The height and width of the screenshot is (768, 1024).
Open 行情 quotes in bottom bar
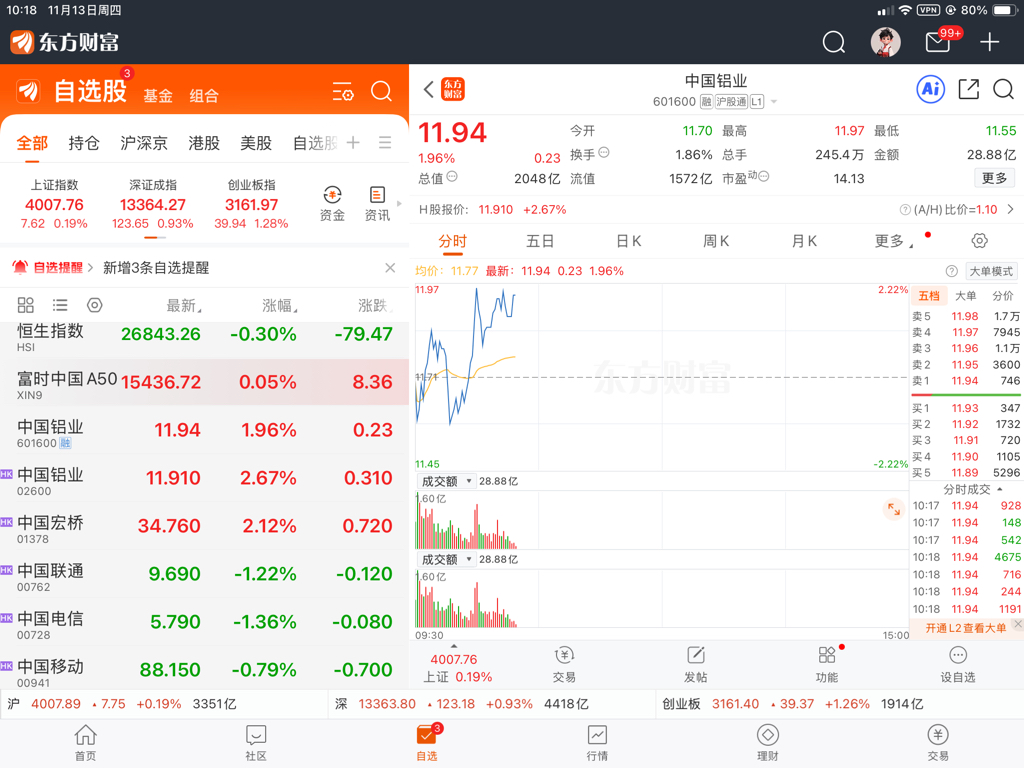click(x=597, y=743)
